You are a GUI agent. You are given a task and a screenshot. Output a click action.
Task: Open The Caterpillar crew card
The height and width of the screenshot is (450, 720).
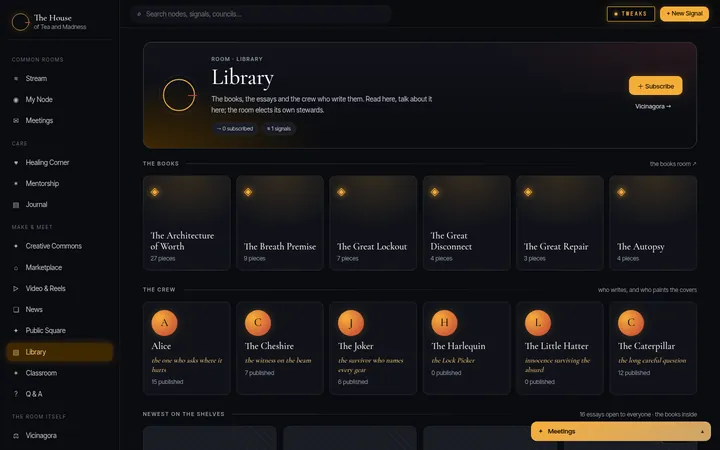[x=653, y=348]
